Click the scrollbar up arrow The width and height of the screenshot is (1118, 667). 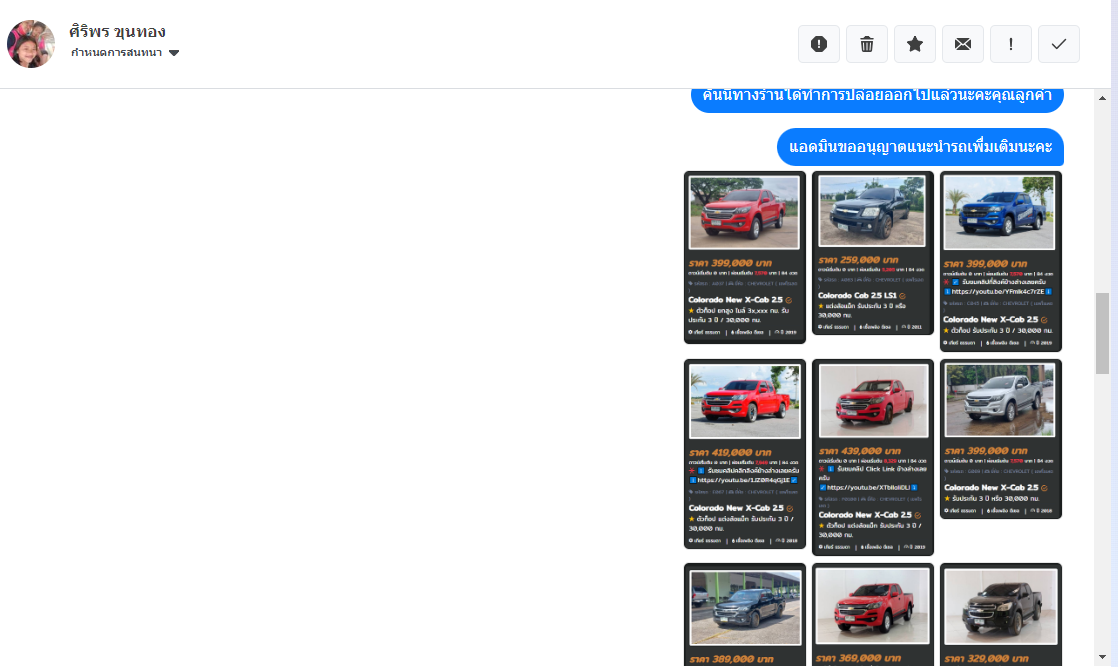tap(1102, 99)
